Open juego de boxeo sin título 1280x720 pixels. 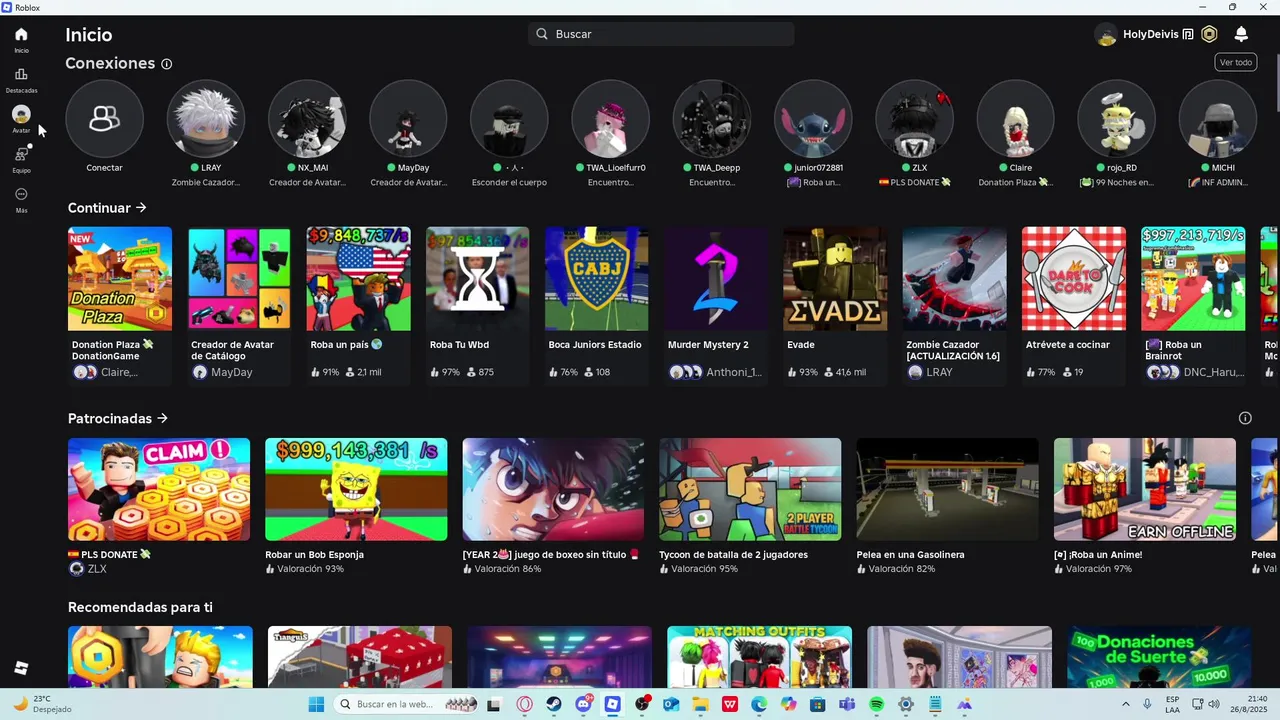coord(553,489)
